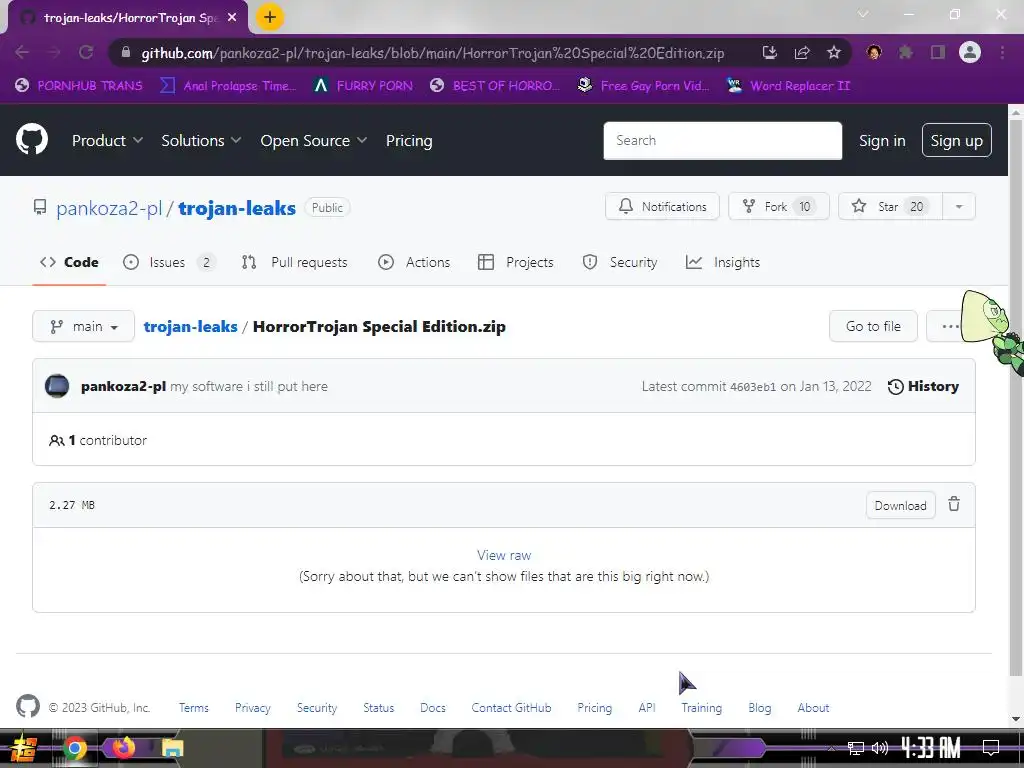1024x768 pixels.
Task: Open Firefox from the taskbar
Action: point(123,748)
